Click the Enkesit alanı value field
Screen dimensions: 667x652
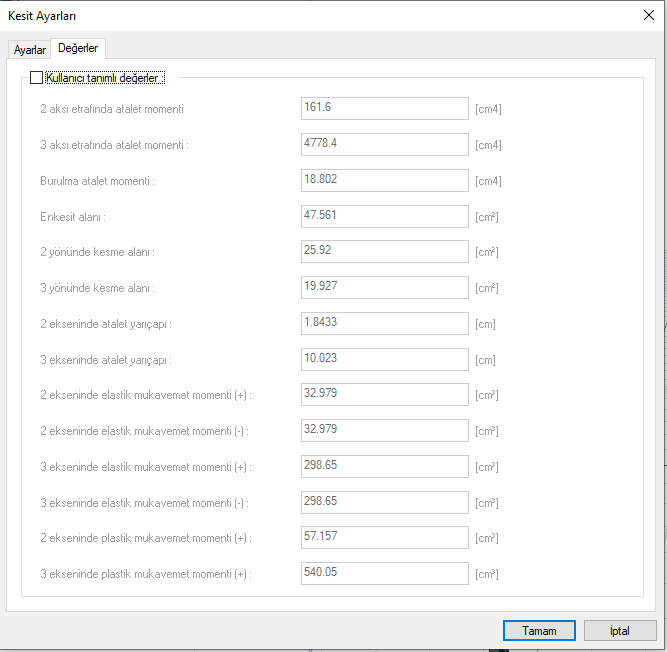pyautogui.click(x=384, y=216)
